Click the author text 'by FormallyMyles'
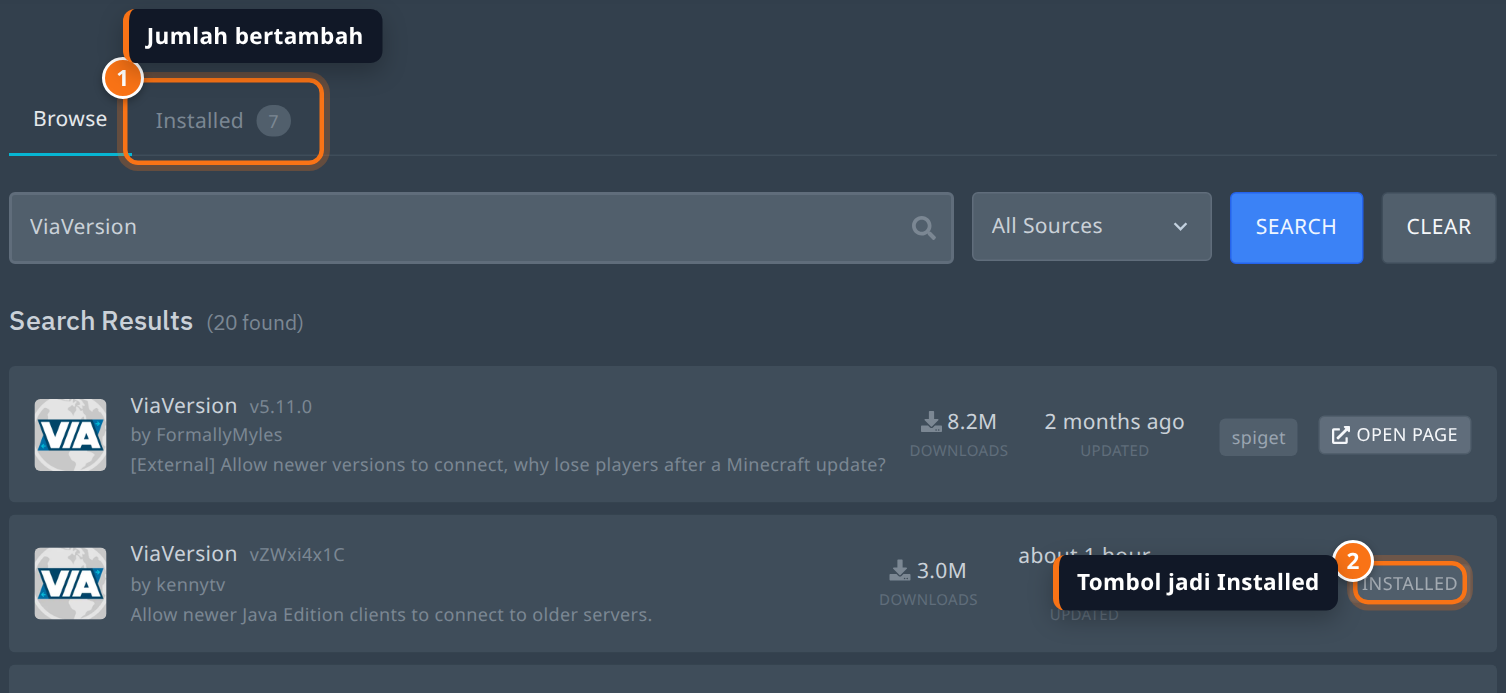The width and height of the screenshot is (1506, 693). 207,435
